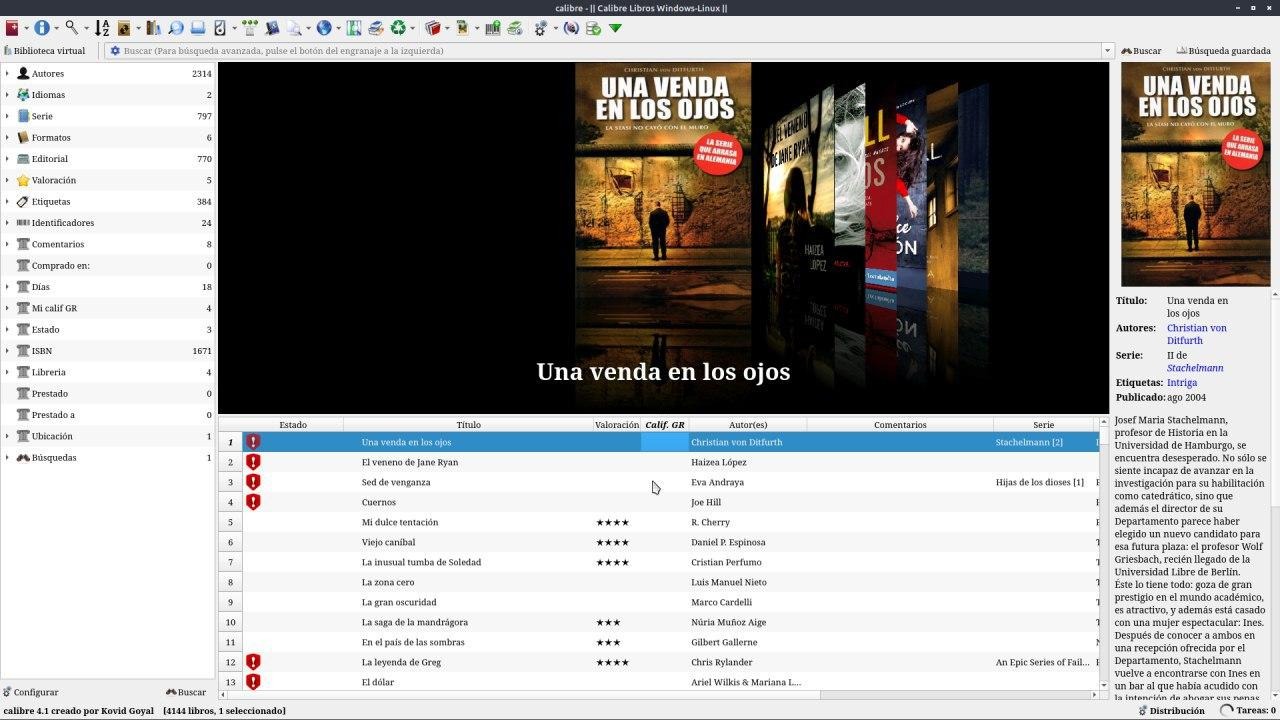The height and width of the screenshot is (720, 1280).
Task: Click the cover thumbnail in the details panel
Action: point(1195,174)
